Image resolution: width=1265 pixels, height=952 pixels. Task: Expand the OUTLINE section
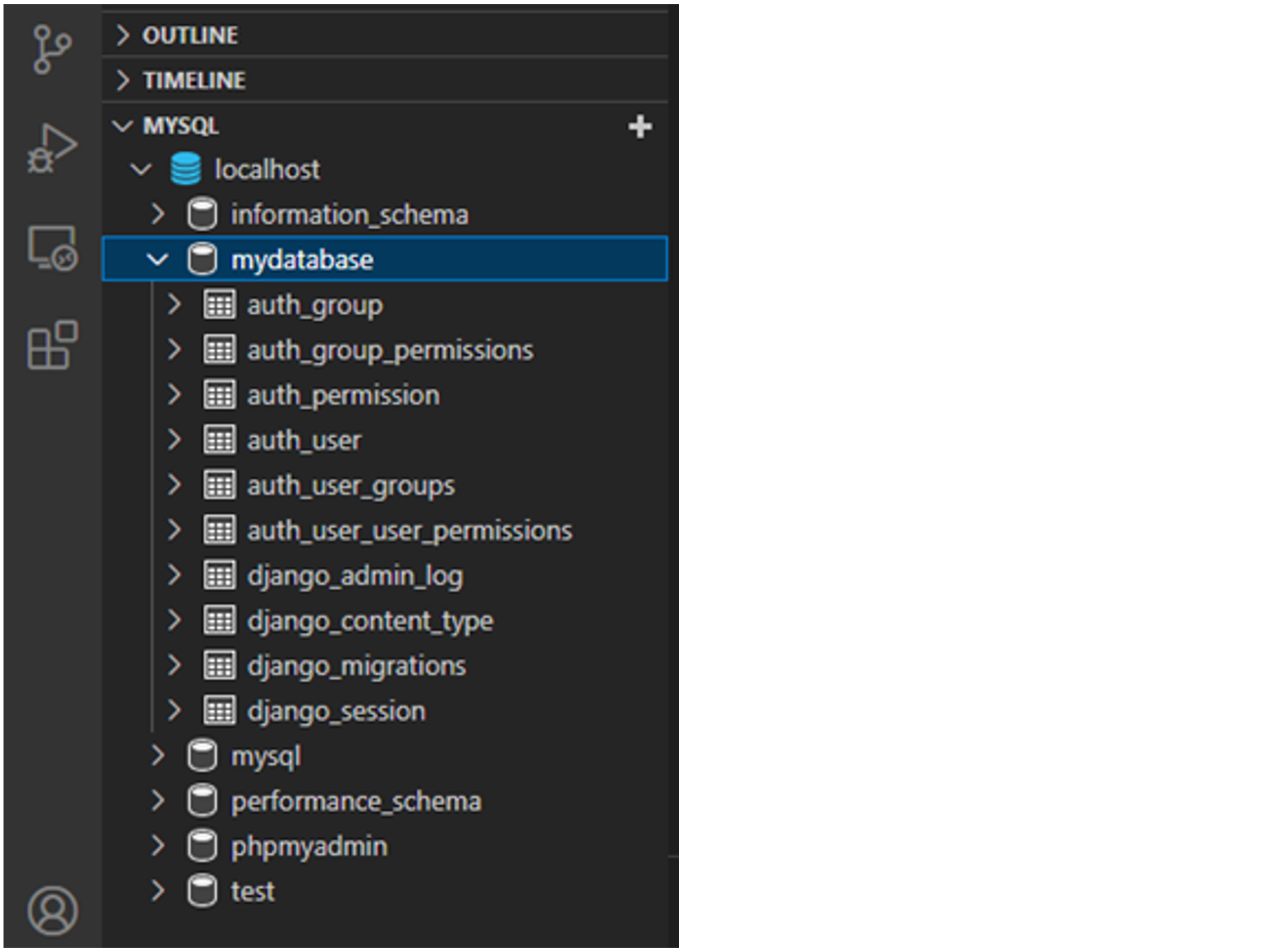(x=123, y=35)
